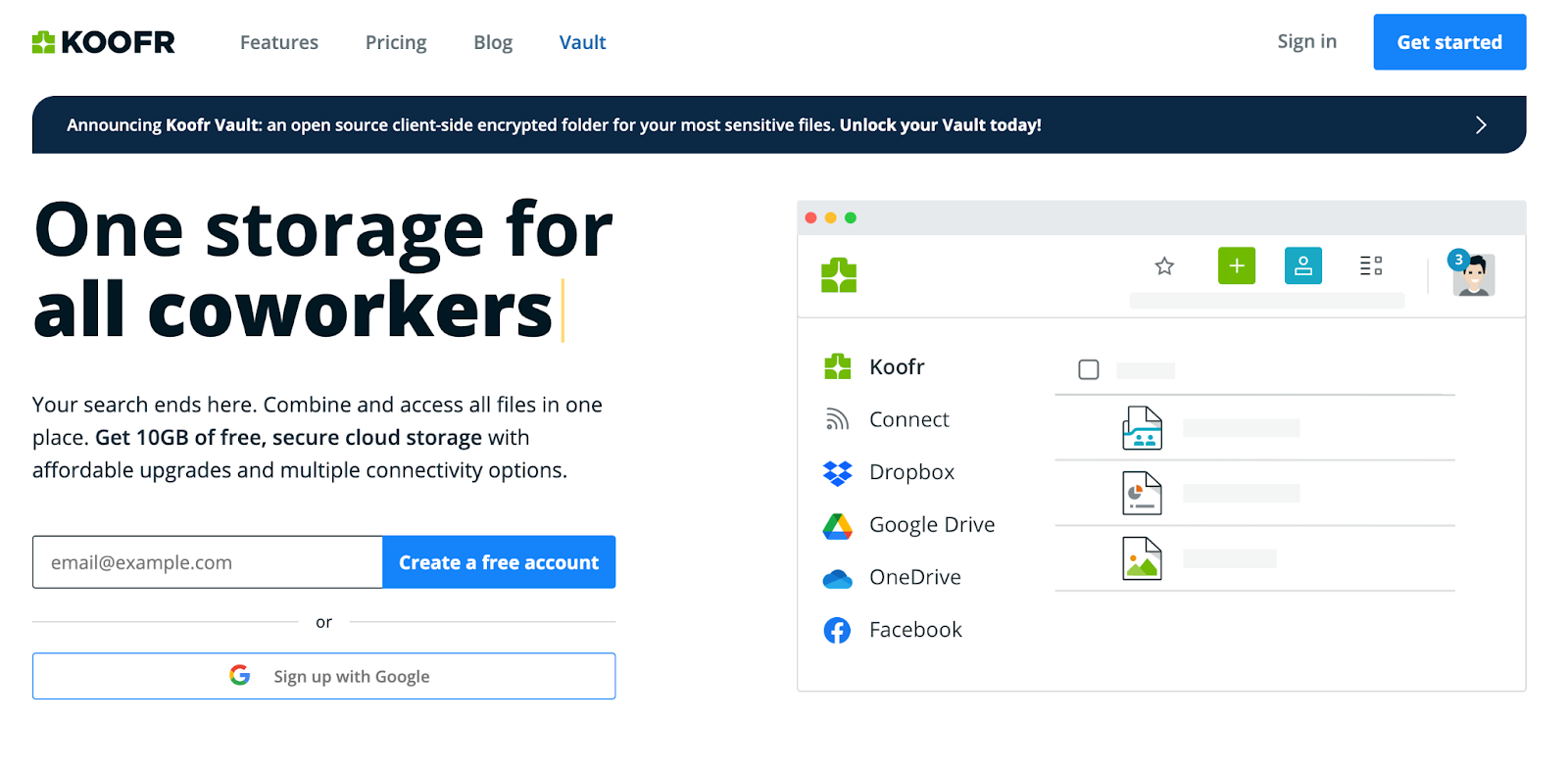Check the select-all checkbox in file list
This screenshot has width=1568, height=768.
pos(1088,369)
